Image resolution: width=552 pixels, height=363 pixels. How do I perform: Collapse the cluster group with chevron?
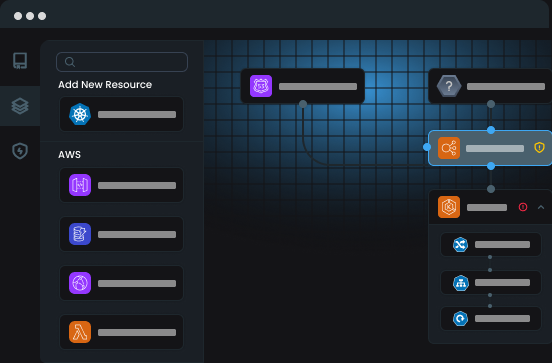coord(541,207)
